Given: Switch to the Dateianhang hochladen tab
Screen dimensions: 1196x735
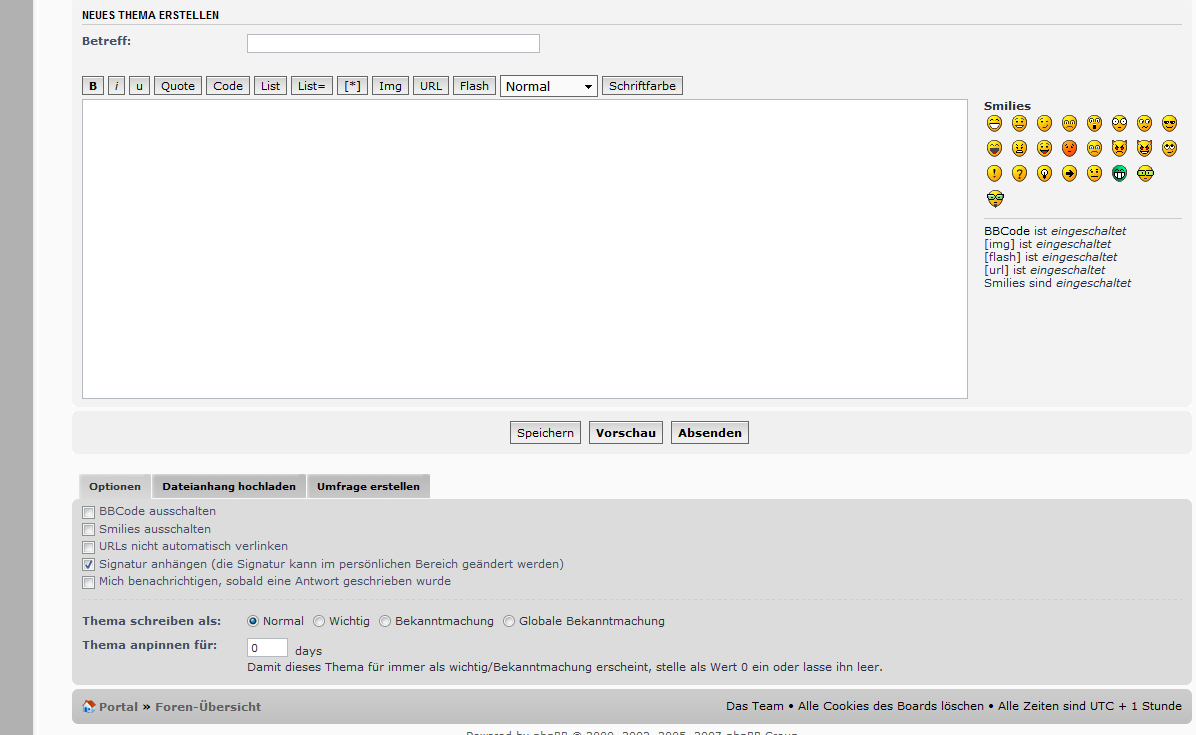Looking at the screenshot, I should point(229,487).
